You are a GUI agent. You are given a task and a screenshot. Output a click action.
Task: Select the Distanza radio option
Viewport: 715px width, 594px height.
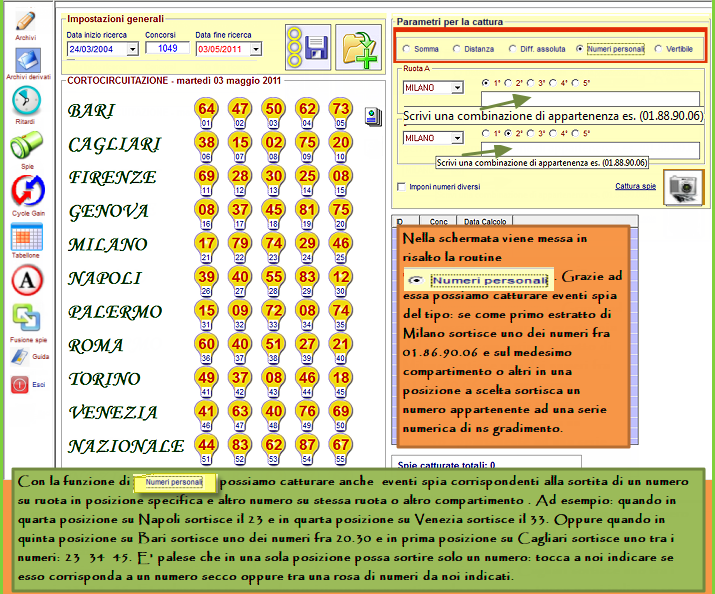[x=456, y=49]
